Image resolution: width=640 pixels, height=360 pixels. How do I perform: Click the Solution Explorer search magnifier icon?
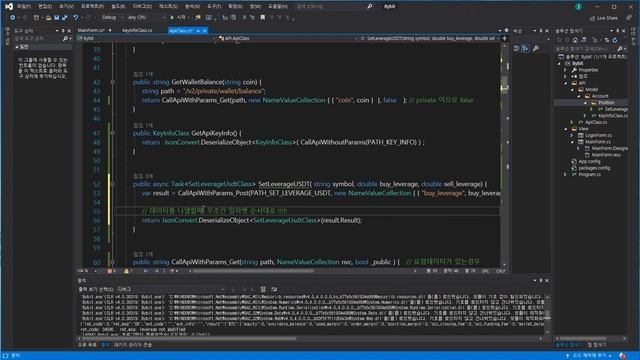pyautogui.click(x=620, y=49)
